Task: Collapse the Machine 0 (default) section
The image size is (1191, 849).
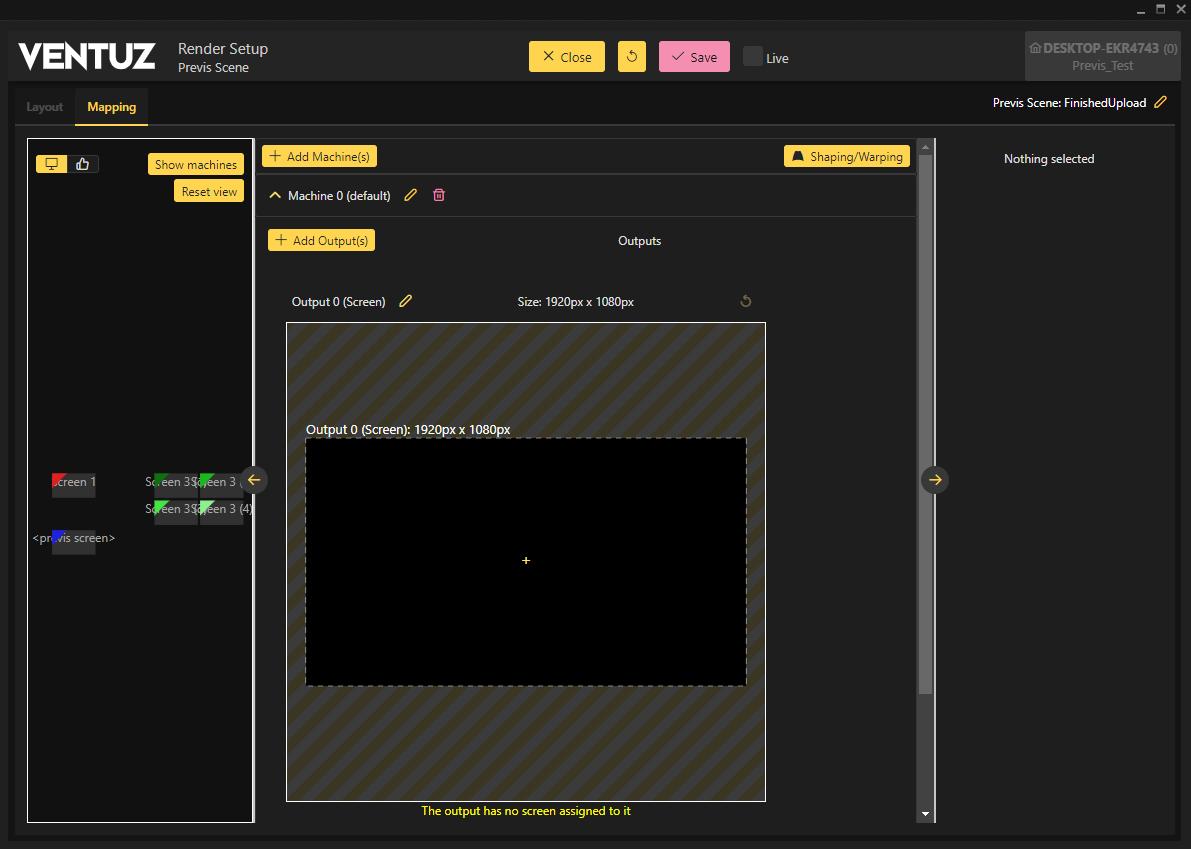Action: click(x=275, y=196)
